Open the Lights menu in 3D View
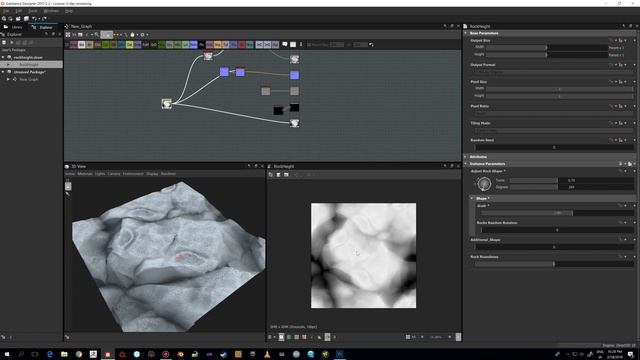 100,174
